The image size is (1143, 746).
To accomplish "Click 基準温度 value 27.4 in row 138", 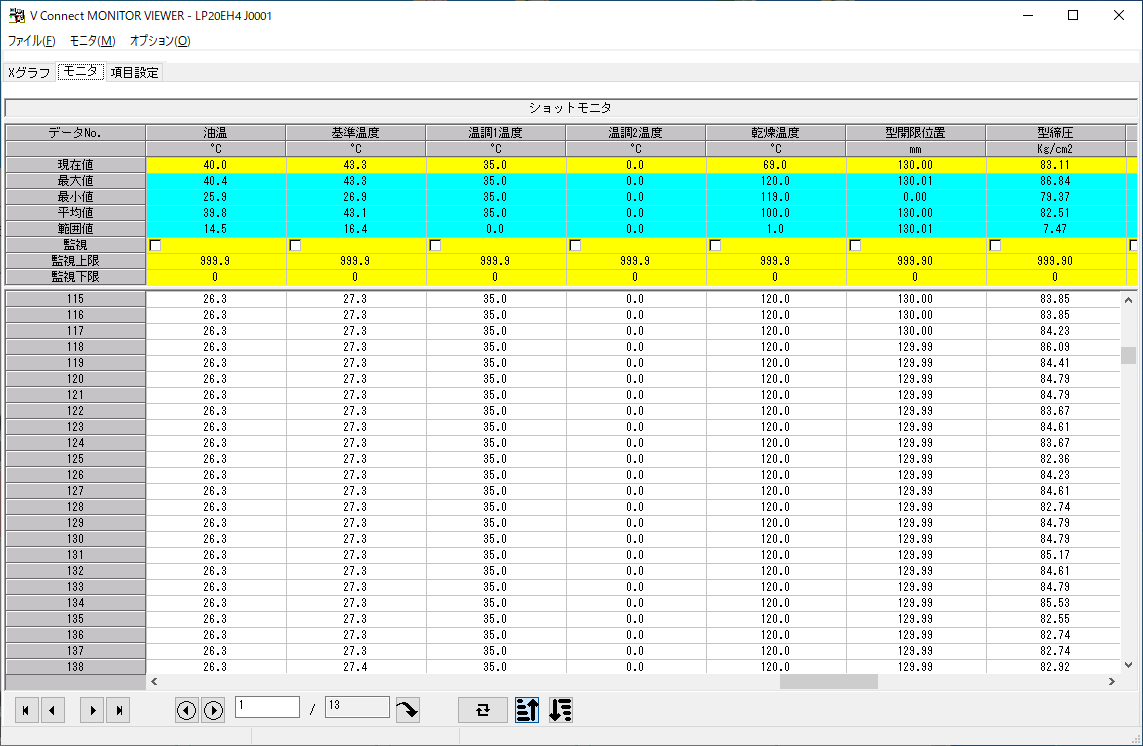I will (x=355, y=667).
